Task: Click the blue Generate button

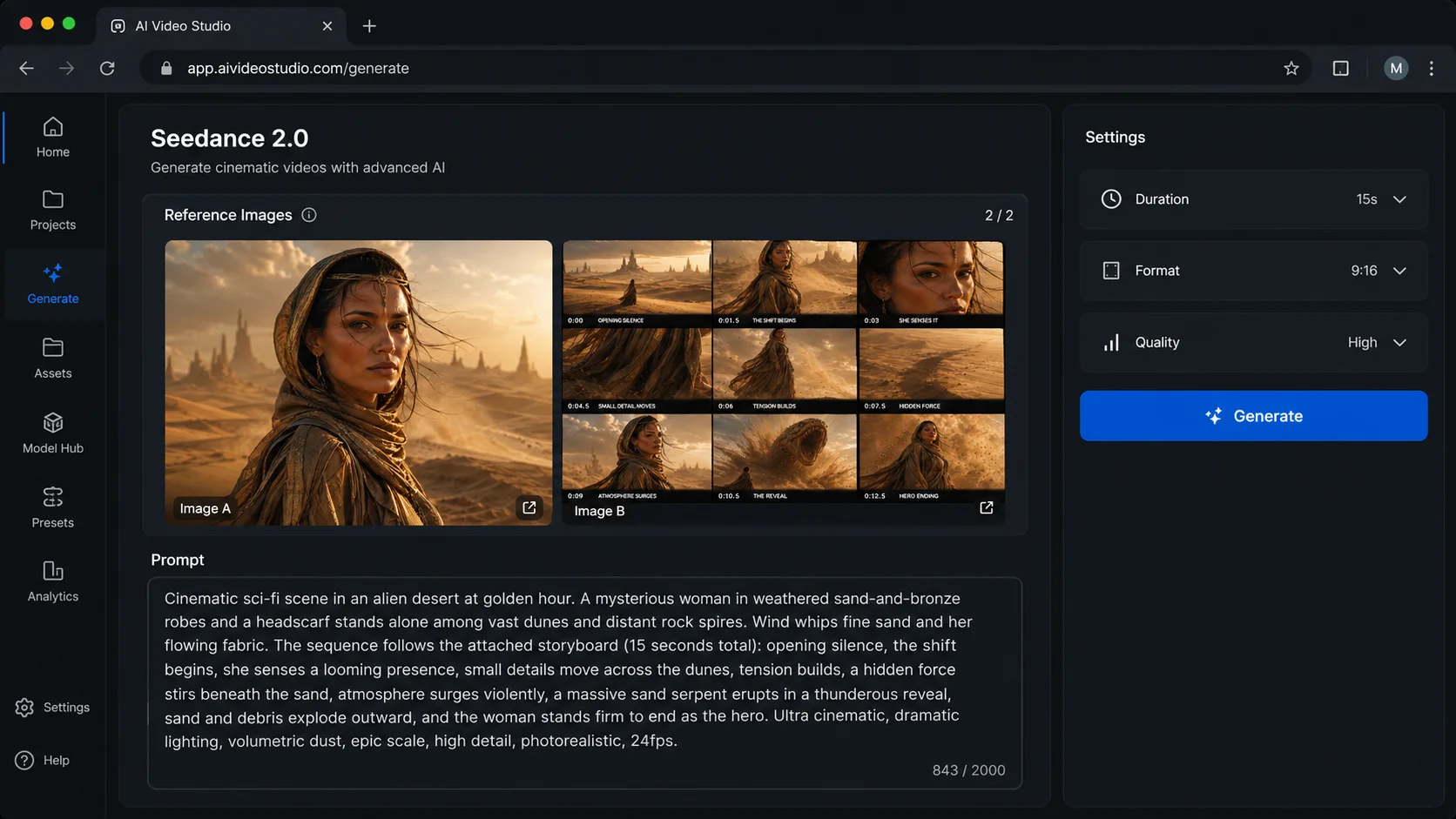Action: pyautogui.click(x=1253, y=416)
